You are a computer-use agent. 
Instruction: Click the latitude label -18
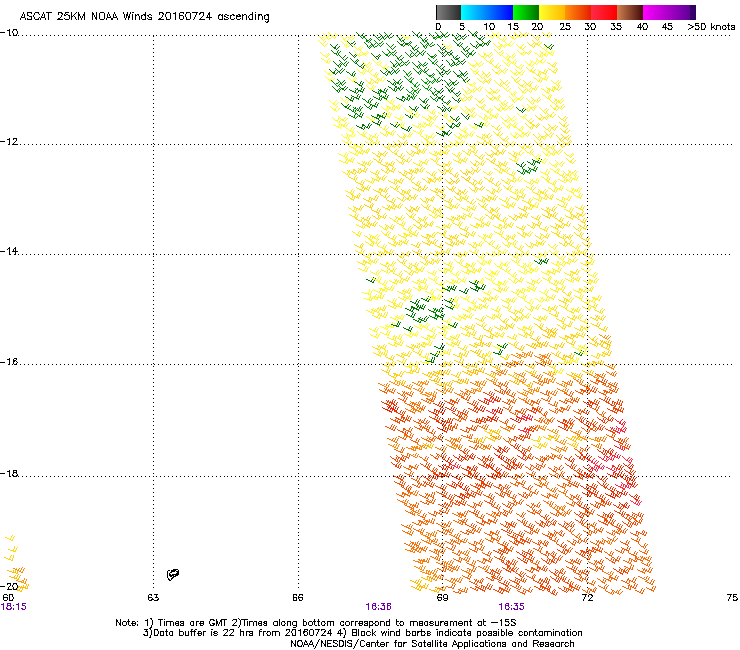(9, 473)
